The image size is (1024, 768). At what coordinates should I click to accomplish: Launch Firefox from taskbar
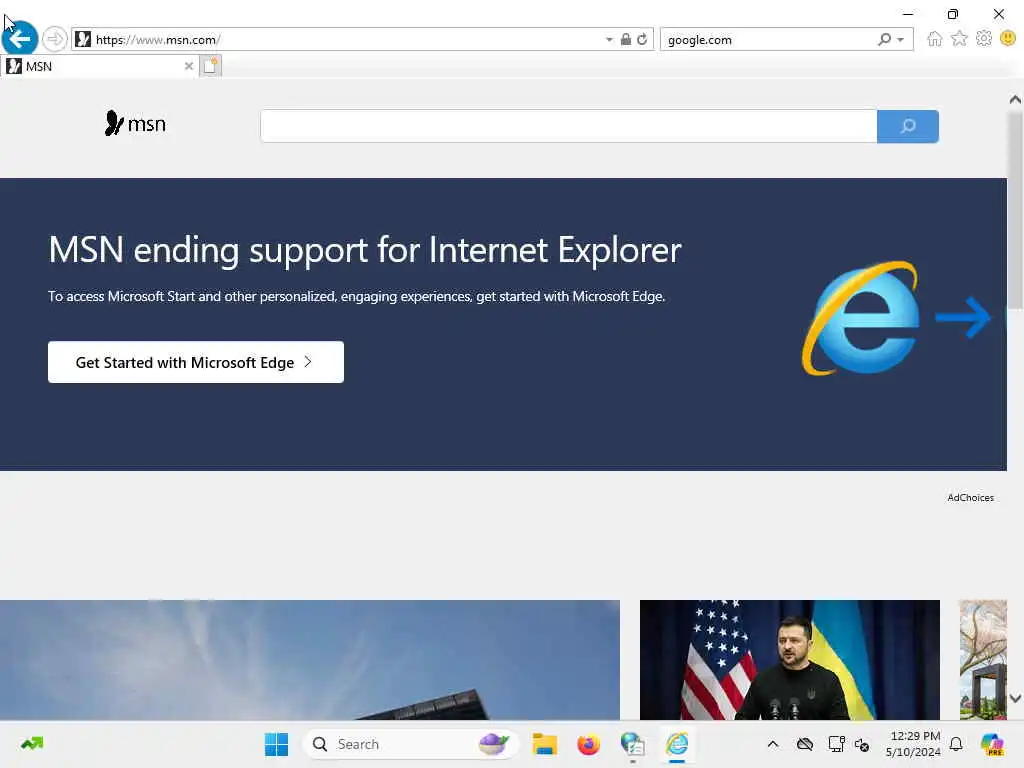pyautogui.click(x=588, y=744)
